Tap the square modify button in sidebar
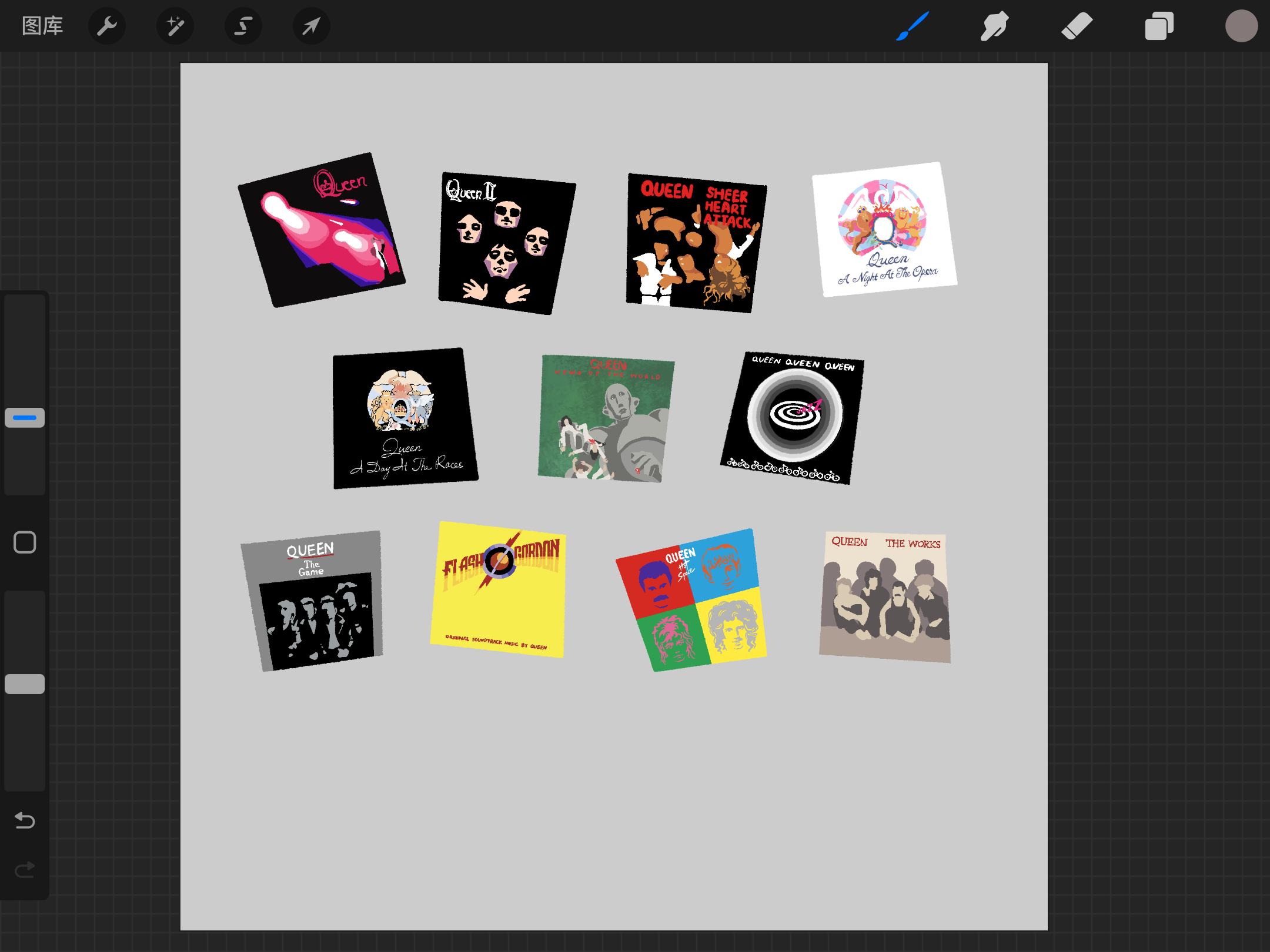 coord(25,542)
